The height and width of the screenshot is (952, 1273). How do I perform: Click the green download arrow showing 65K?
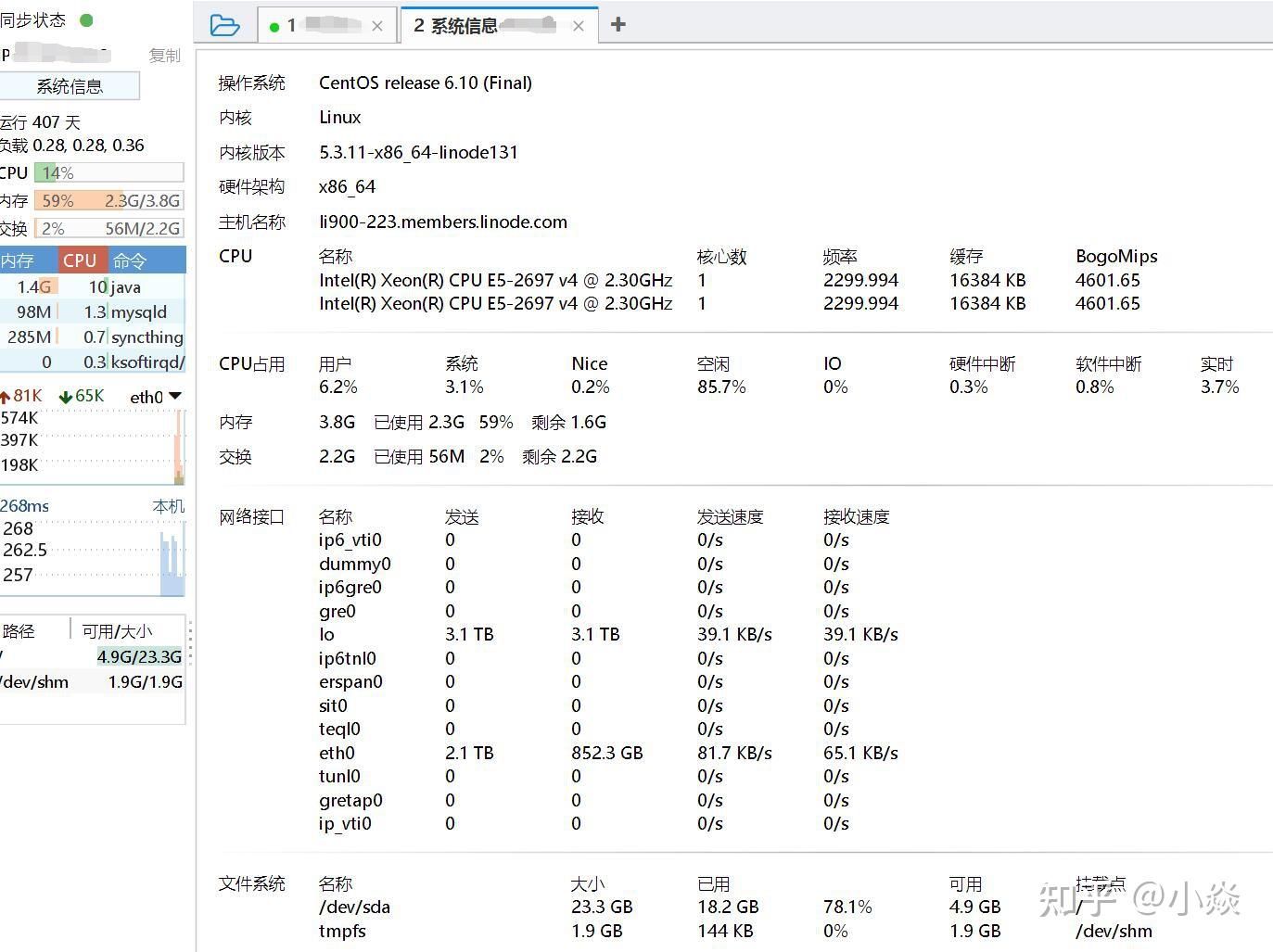point(81,395)
